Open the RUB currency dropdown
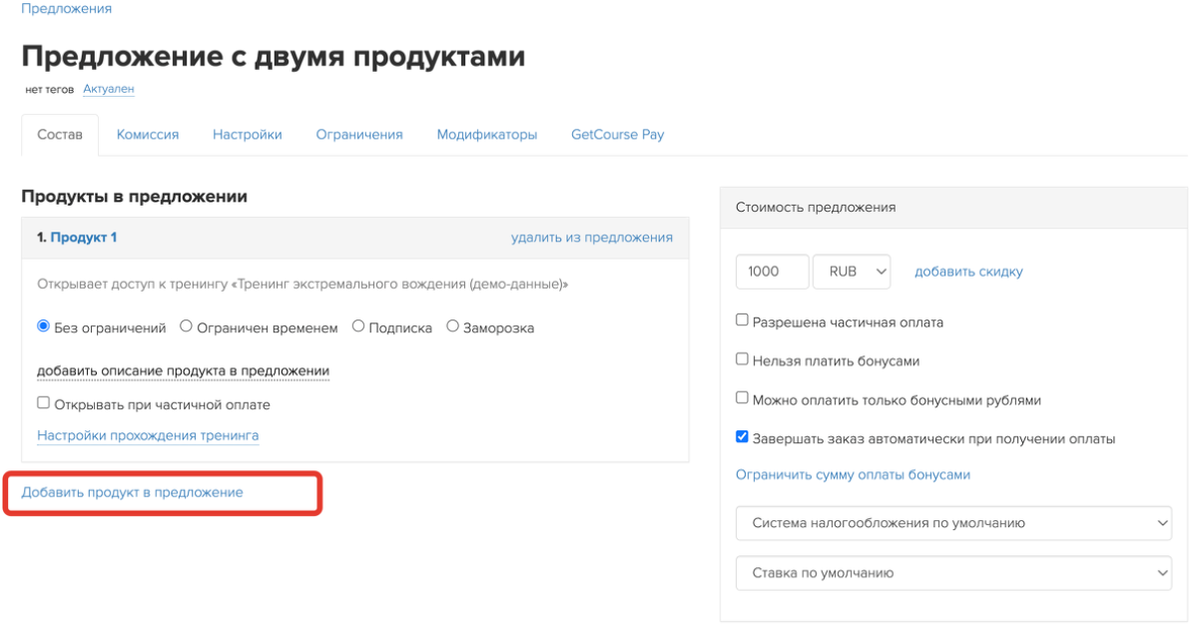The image size is (1200, 632). tap(852, 272)
